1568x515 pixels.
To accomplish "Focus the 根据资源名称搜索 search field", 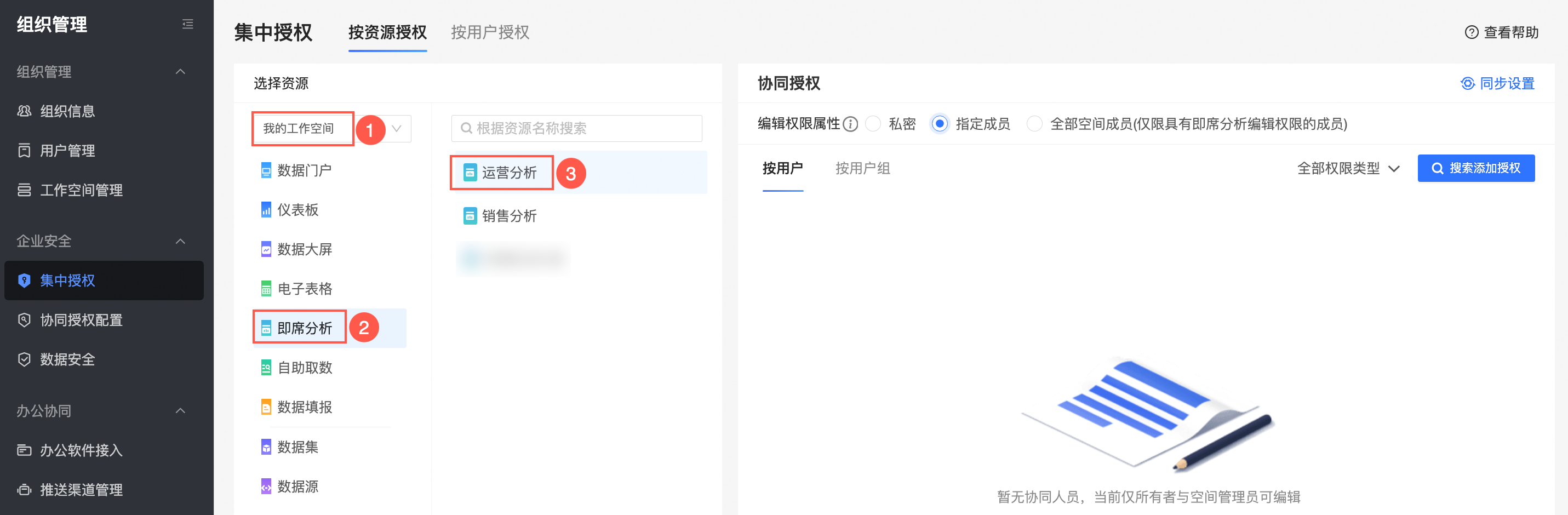I will pyautogui.click(x=576, y=128).
